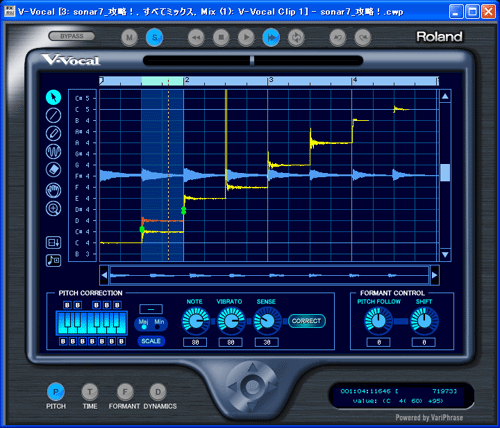Toggle the BYPASS switch
The image size is (500, 428).
coord(72,36)
